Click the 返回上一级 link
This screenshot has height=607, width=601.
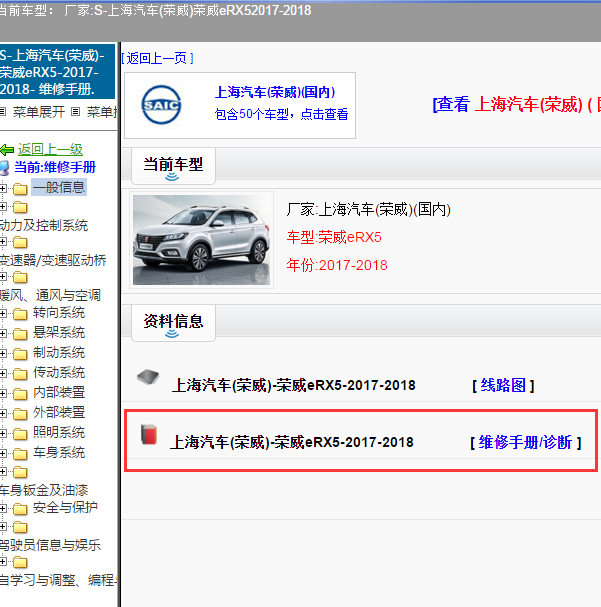pos(50,149)
